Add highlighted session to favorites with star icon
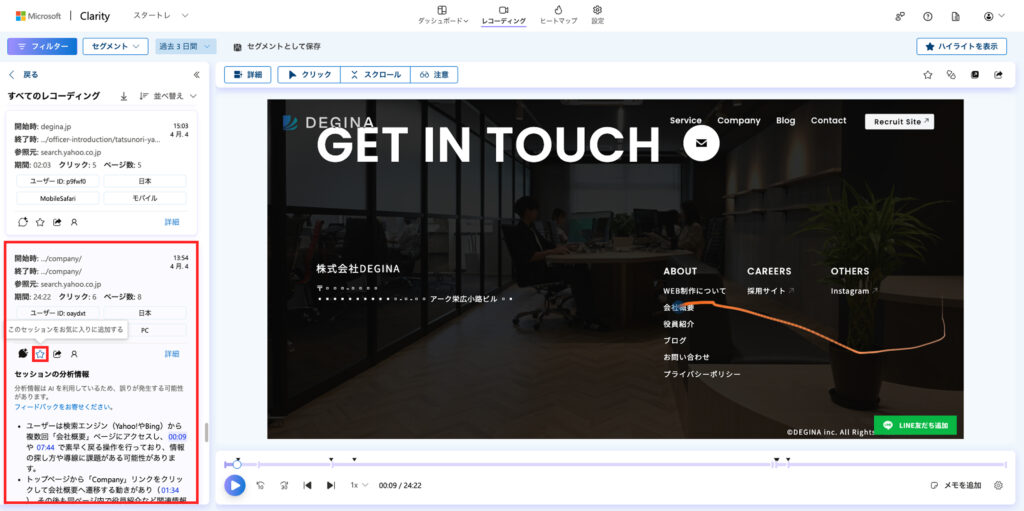 (40, 353)
